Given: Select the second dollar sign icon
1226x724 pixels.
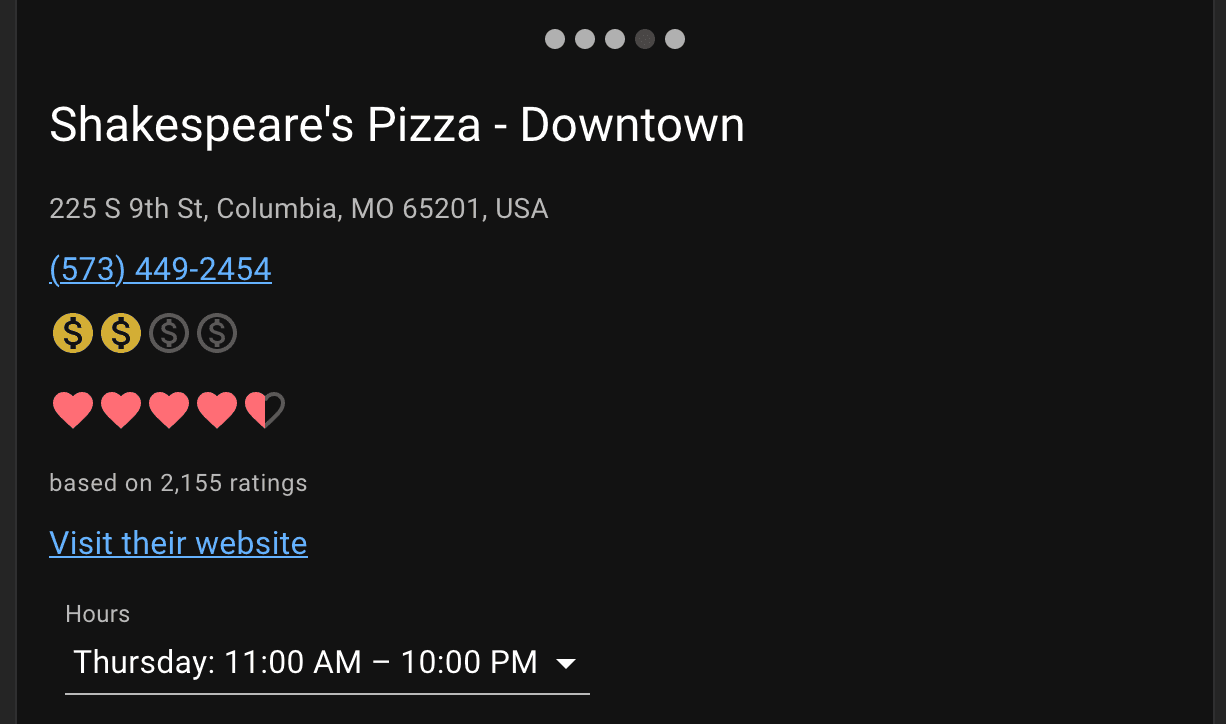Looking at the screenshot, I should coord(121,333).
